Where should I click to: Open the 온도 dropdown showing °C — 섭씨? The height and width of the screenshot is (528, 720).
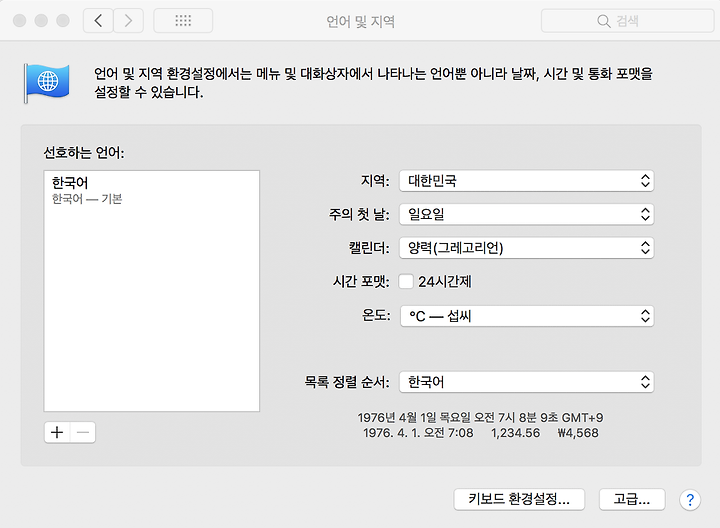coord(527,316)
